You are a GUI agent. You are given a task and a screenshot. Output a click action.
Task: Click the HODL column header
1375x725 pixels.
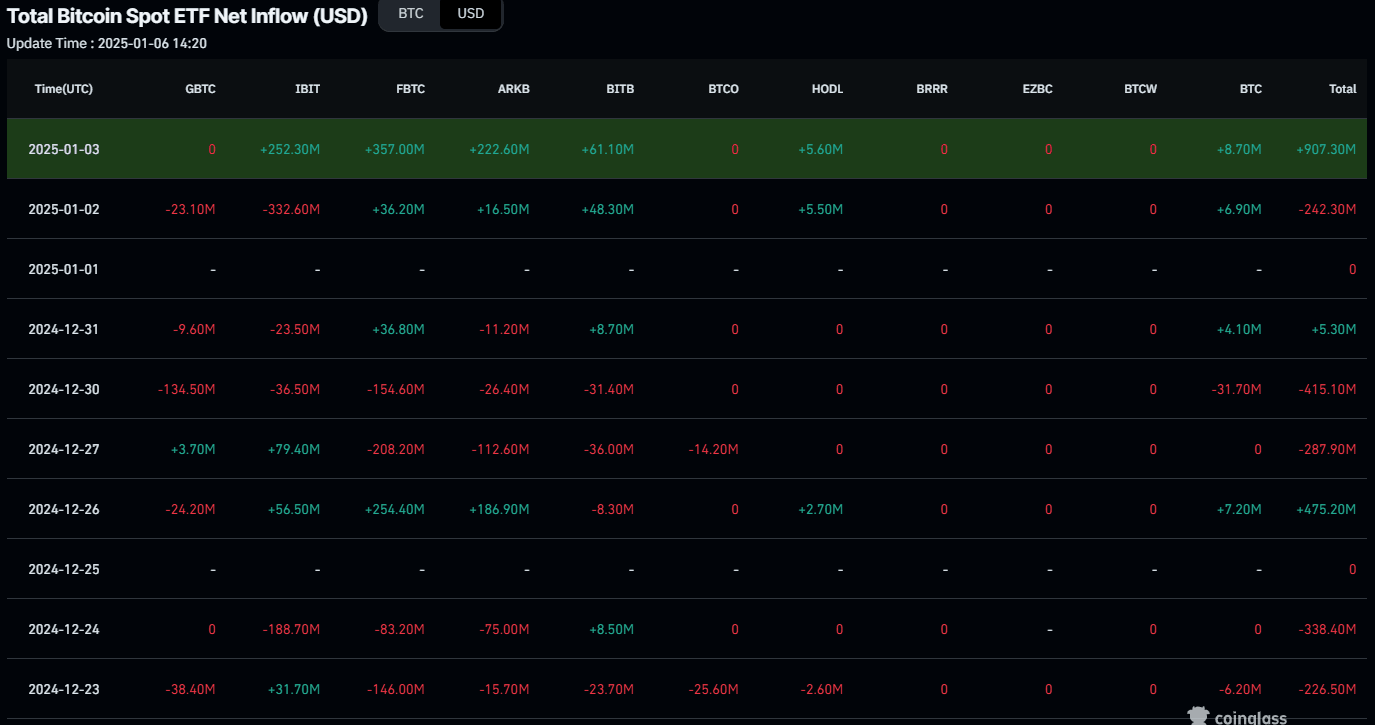click(827, 89)
